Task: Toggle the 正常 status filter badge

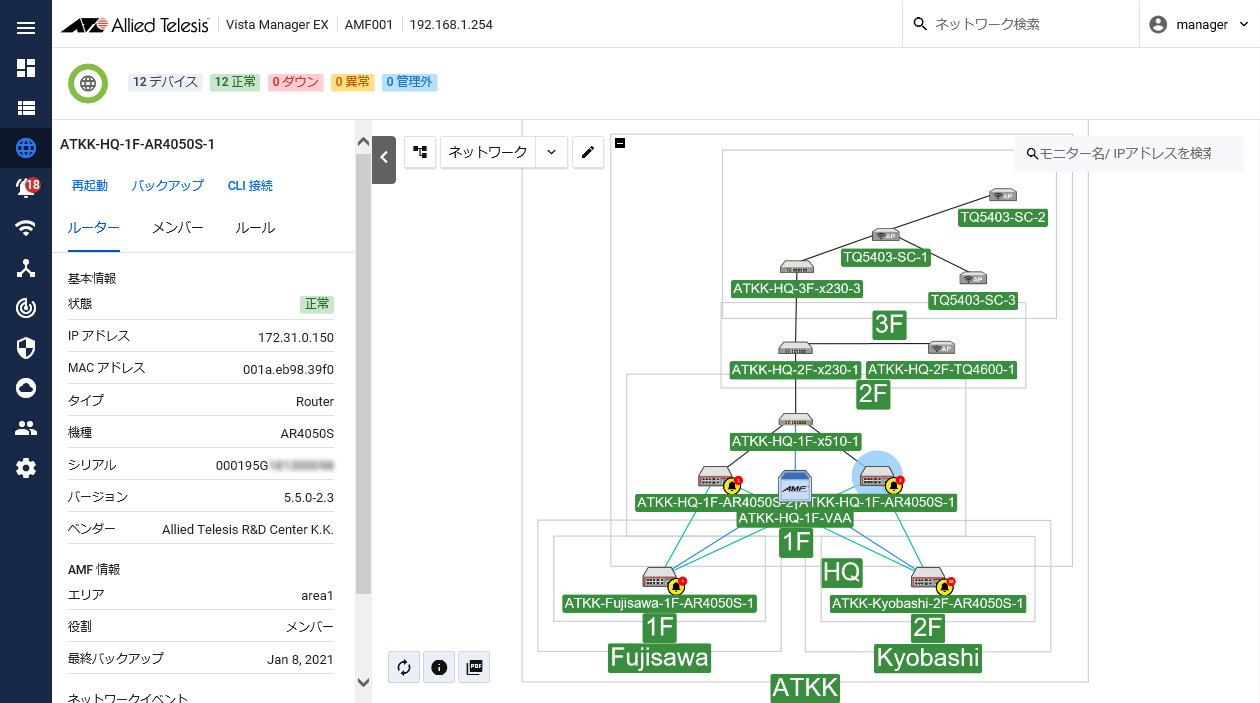Action: [x=235, y=82]
